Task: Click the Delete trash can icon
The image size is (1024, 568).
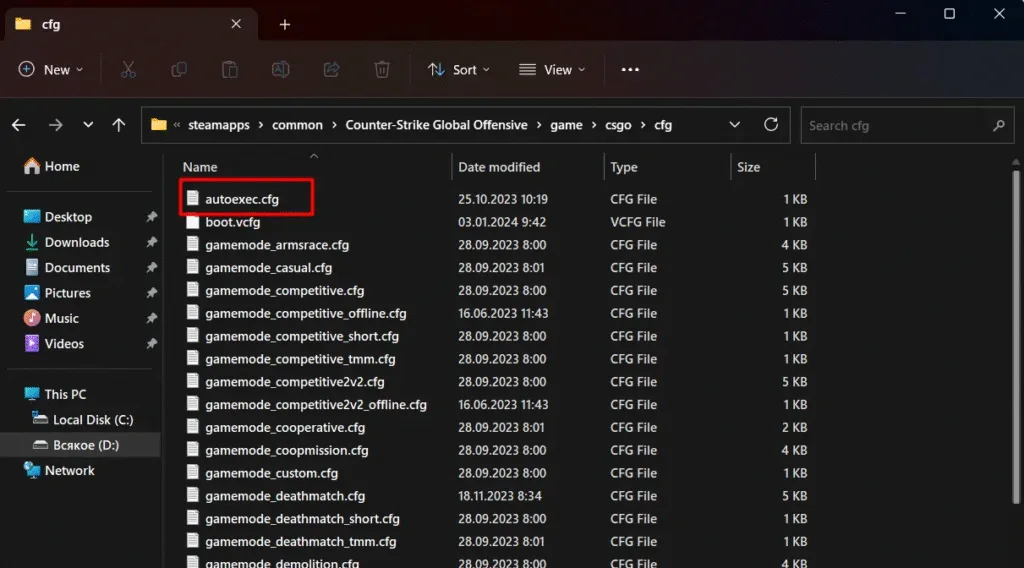Action: point(382,69)
